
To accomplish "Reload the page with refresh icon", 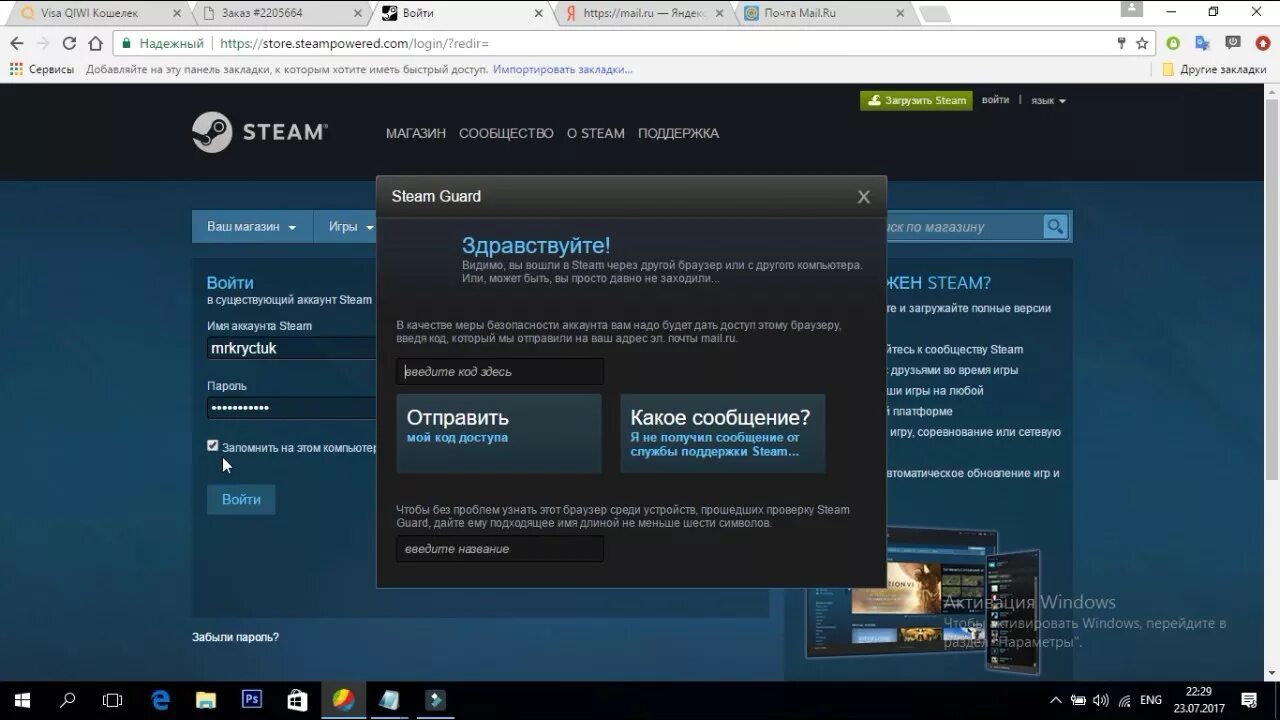I will point(69,43).
